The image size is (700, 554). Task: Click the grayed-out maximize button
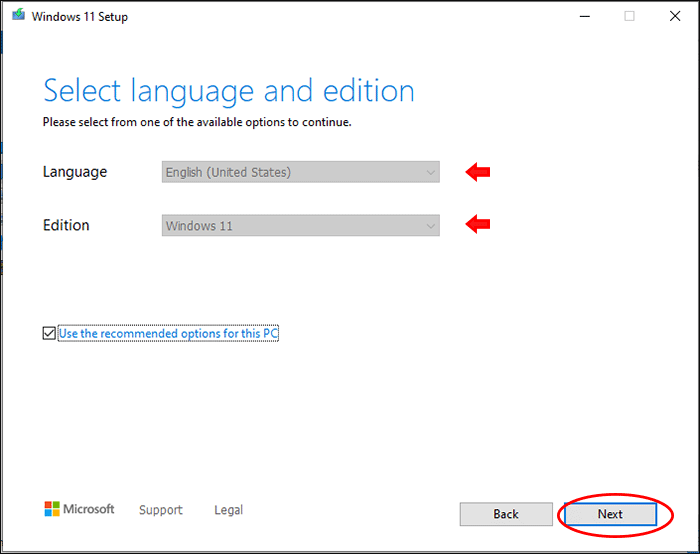pos(629,16)
